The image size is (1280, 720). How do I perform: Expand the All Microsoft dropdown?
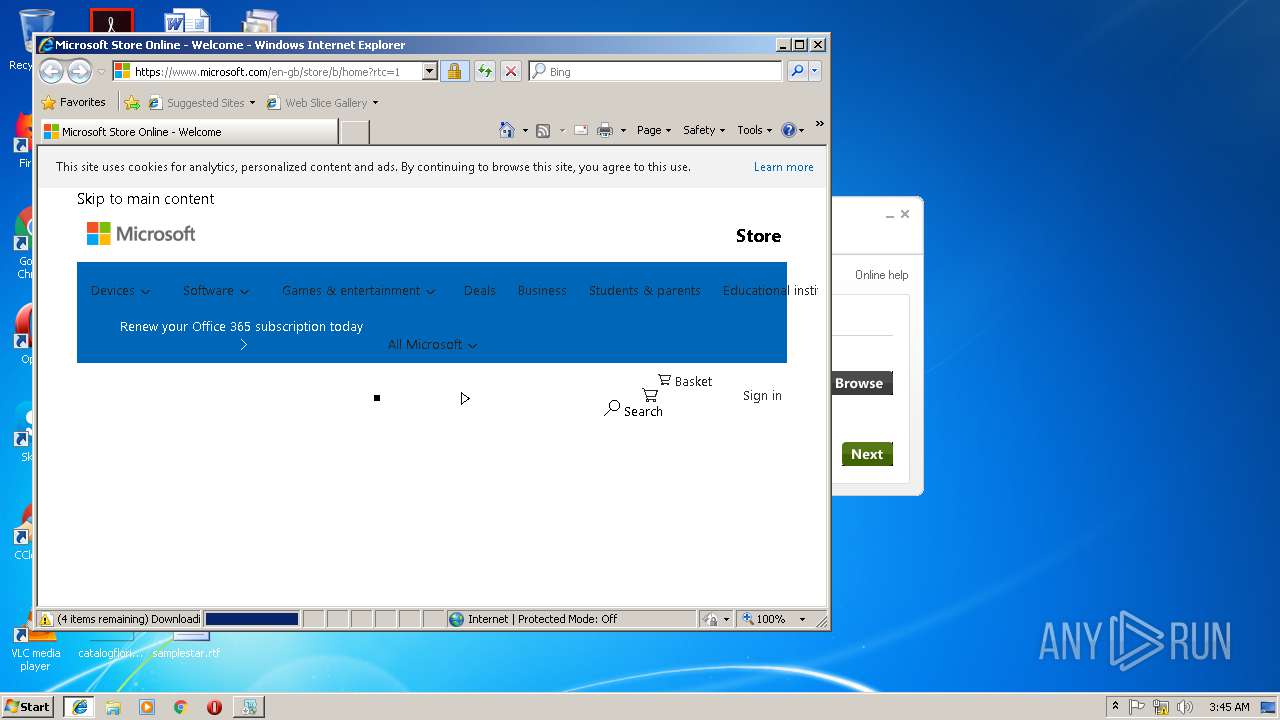coord(432,345)
